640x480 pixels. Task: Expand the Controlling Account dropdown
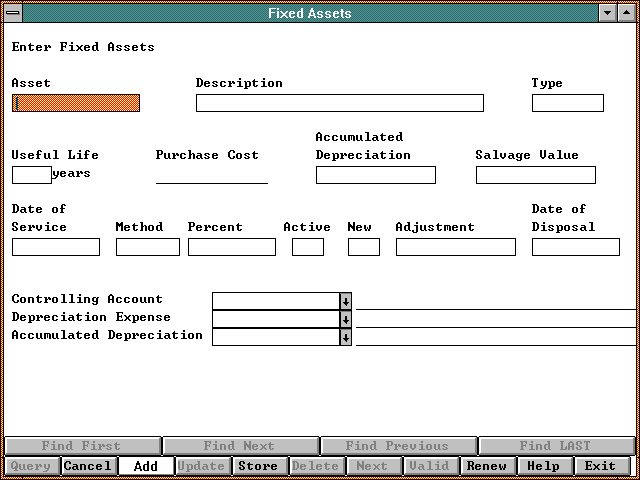click(x=346, y=301)
